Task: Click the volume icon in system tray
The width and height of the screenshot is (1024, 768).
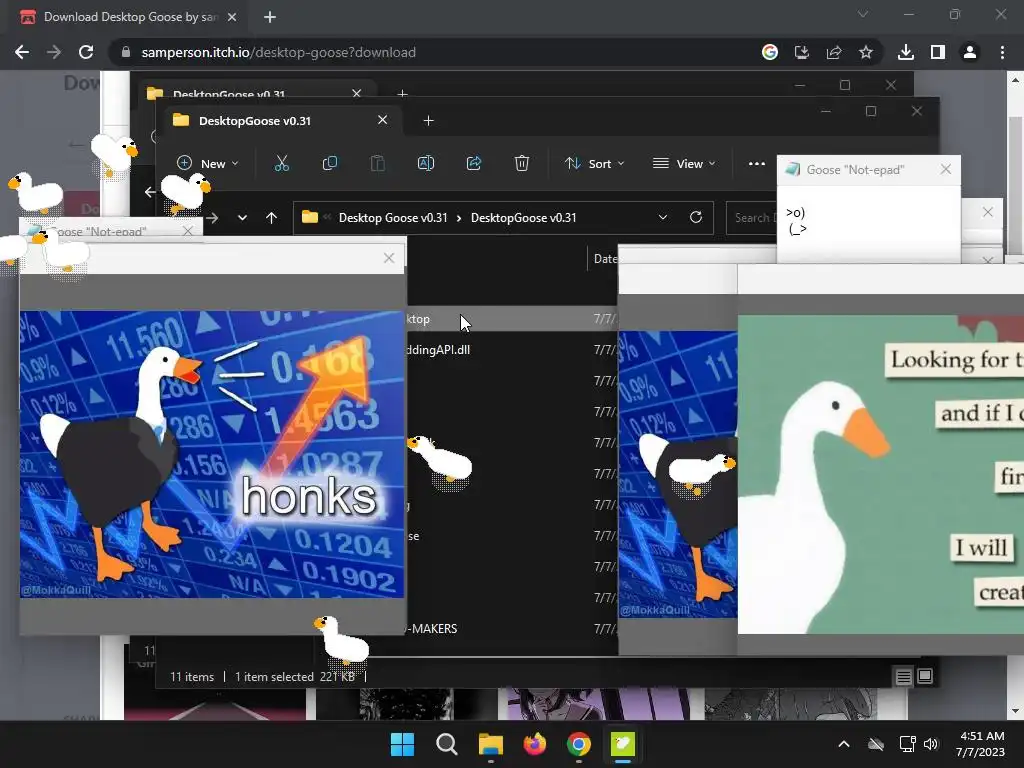Action: coord(931,744)
